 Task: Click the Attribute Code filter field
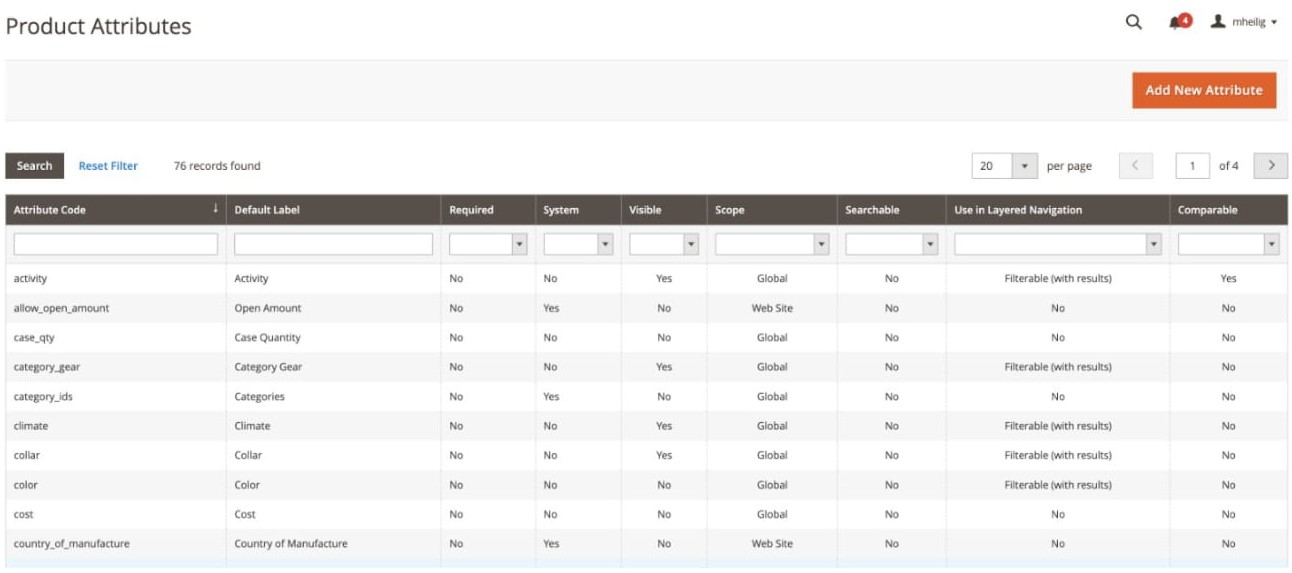click(x=115, y=244)
